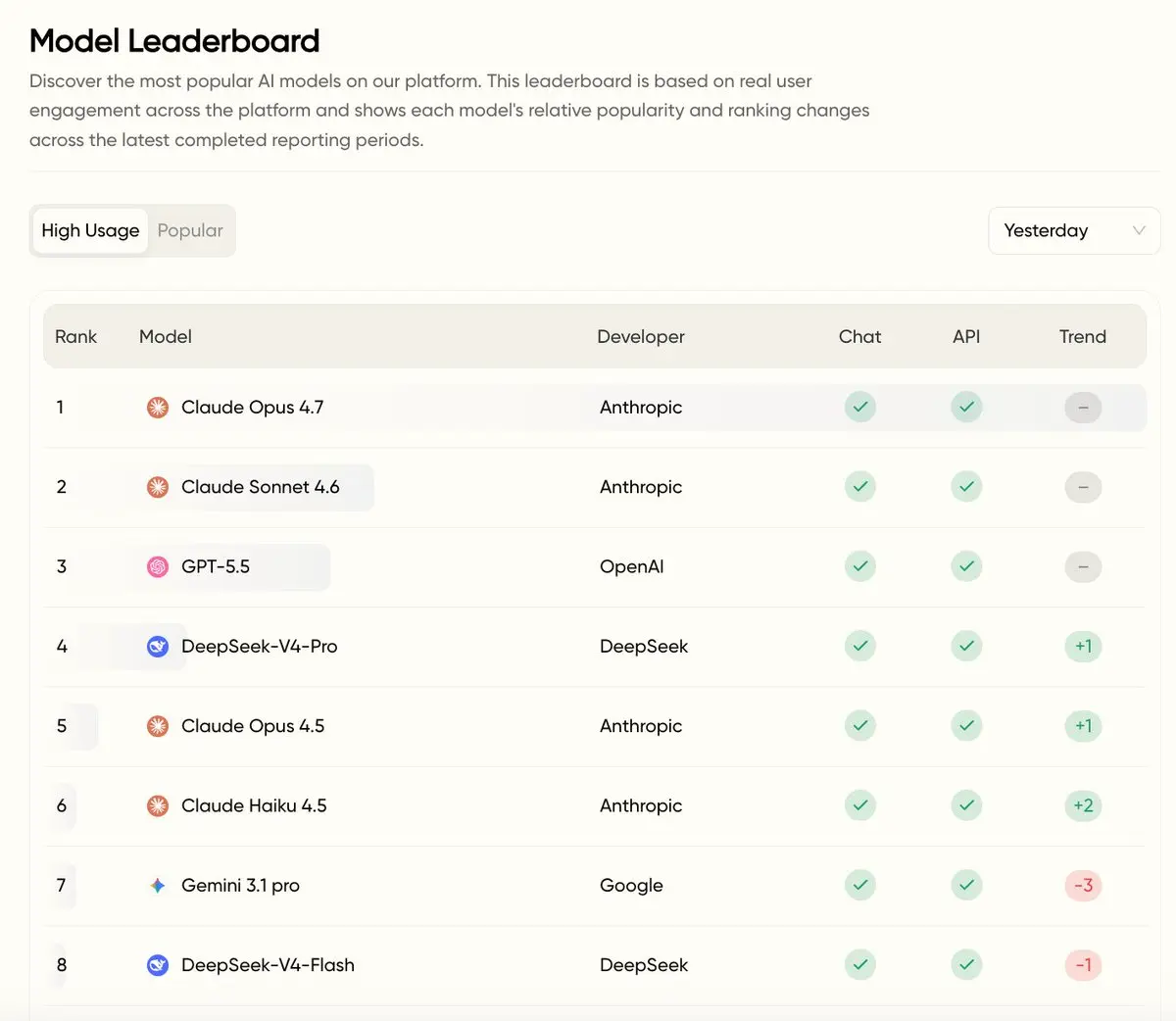Click Anthropic developer for Claude Opus 4.5
This screenshot has width=1176, height=1021.
[x=641, y=726]
